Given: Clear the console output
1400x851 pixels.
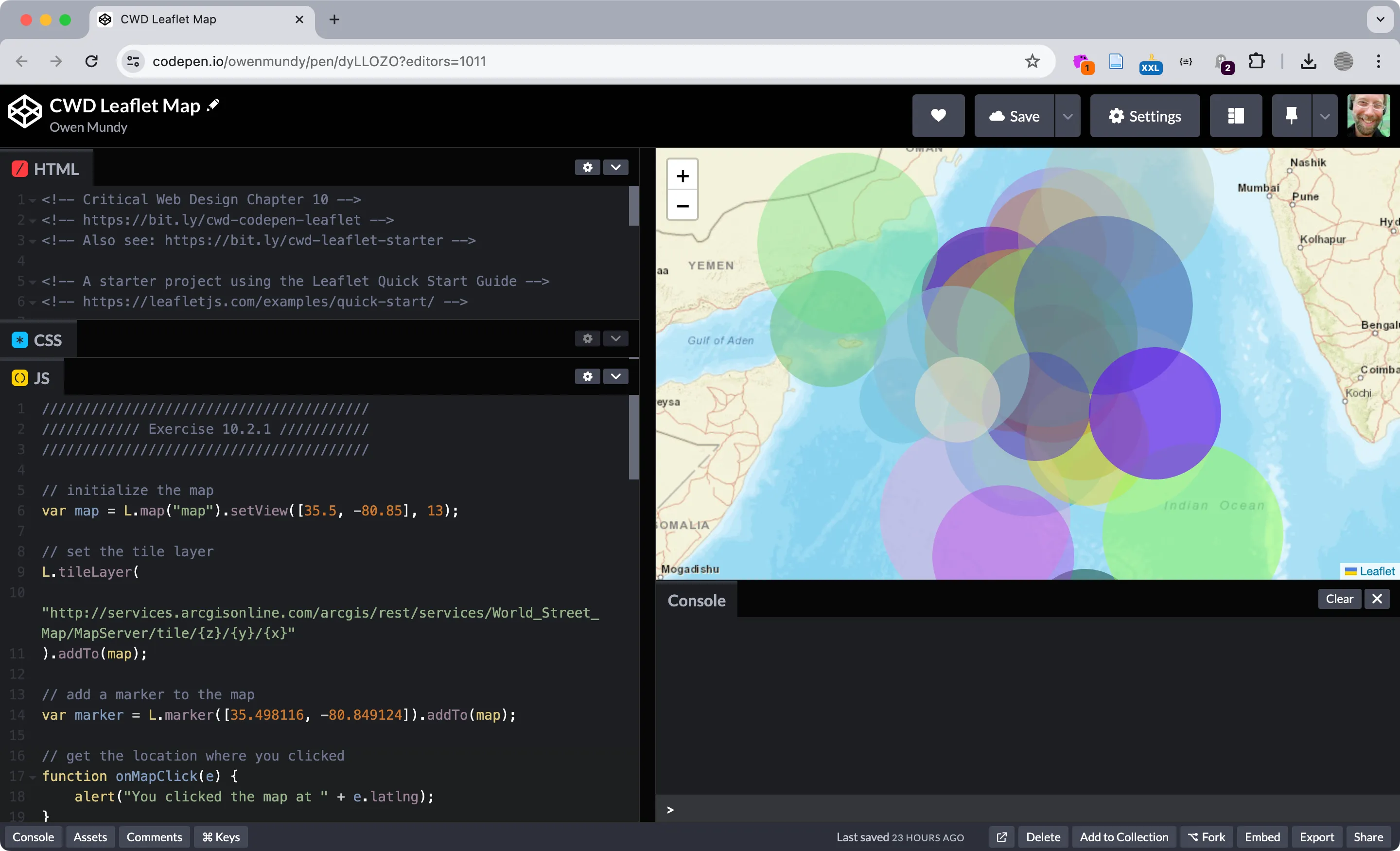Looking at the screenshot, I should [x=1339, y=599].
